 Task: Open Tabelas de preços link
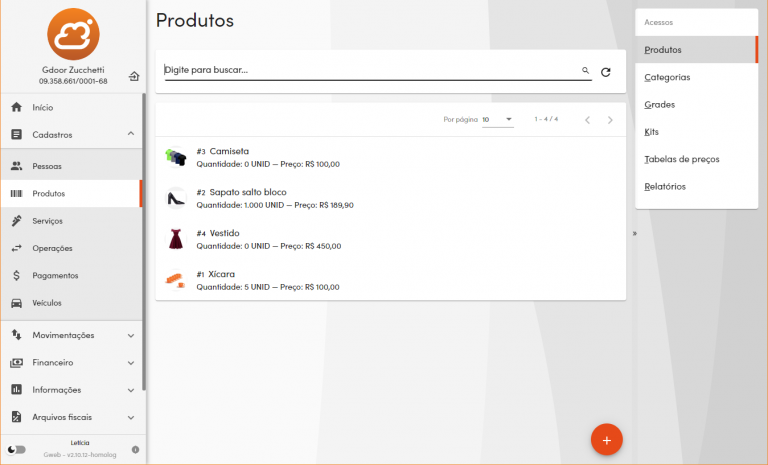click(x=681, y=159)
